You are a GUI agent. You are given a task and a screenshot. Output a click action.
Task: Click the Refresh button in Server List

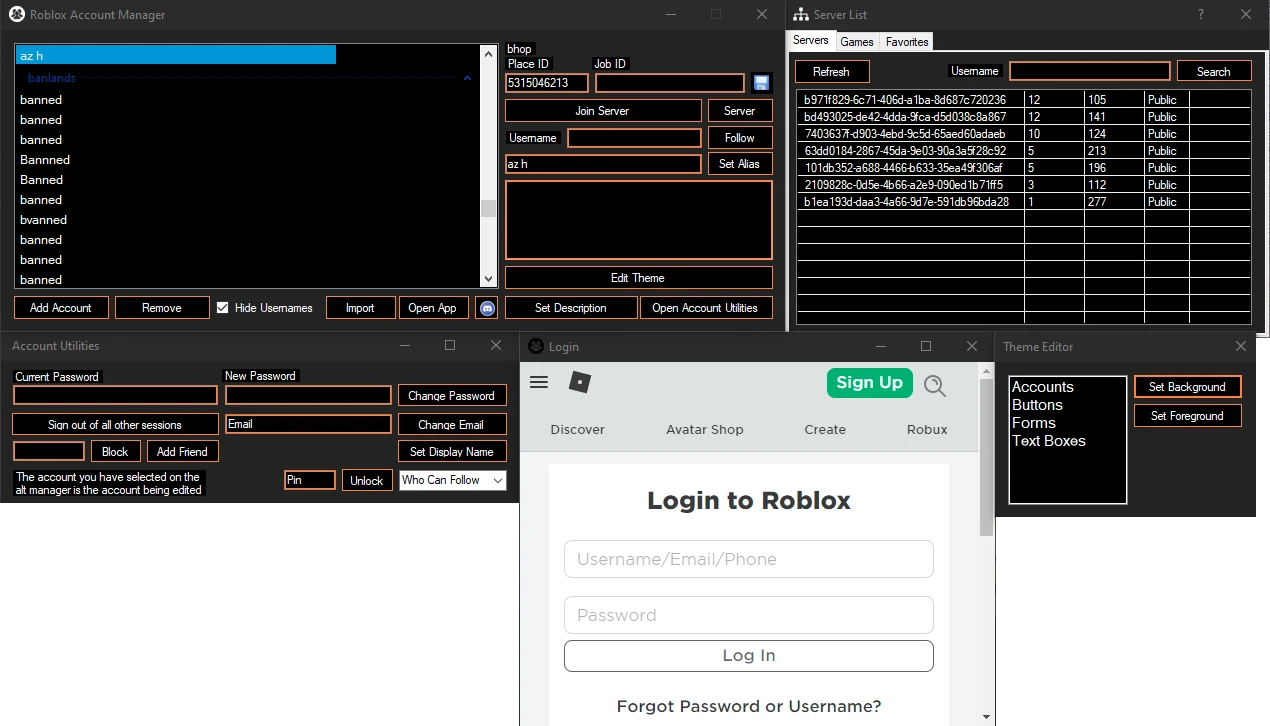831,71
